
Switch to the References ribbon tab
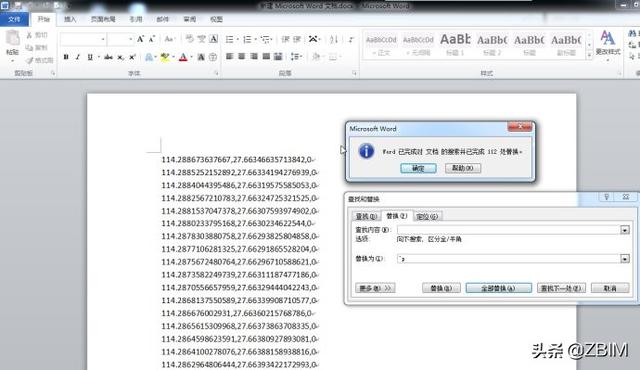coord(136,19)
